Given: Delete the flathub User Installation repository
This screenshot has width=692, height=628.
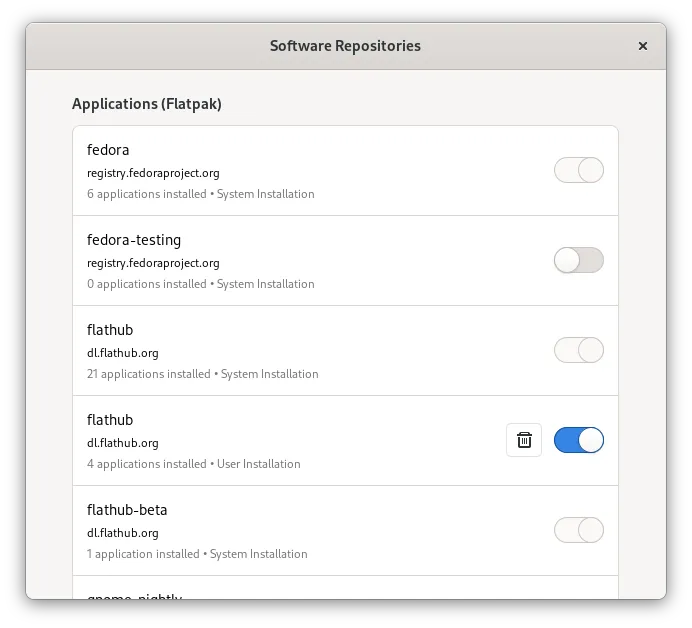Looking at the screenshot, I should tap(523, 440).
